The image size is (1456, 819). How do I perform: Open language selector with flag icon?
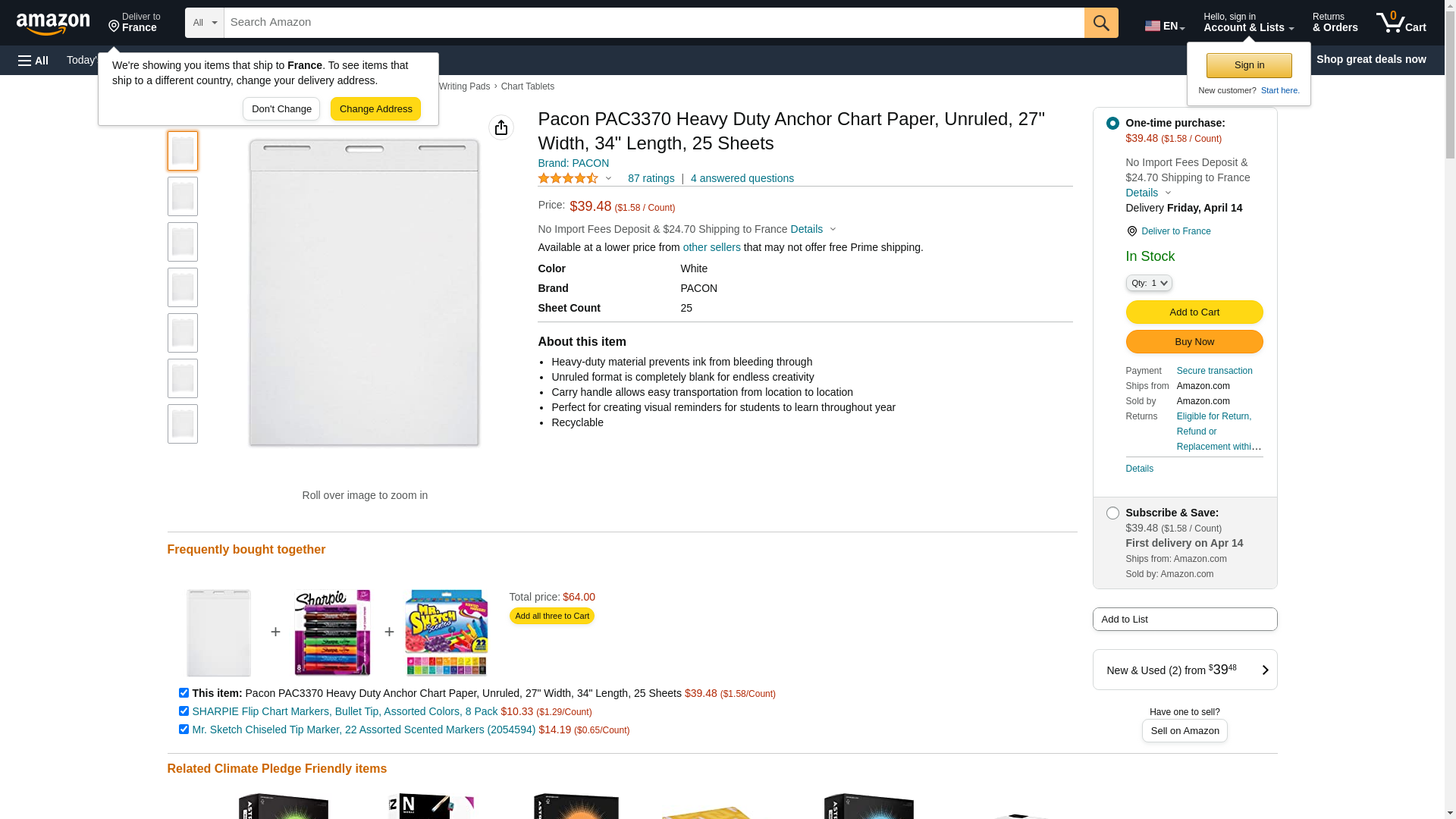1164,26
